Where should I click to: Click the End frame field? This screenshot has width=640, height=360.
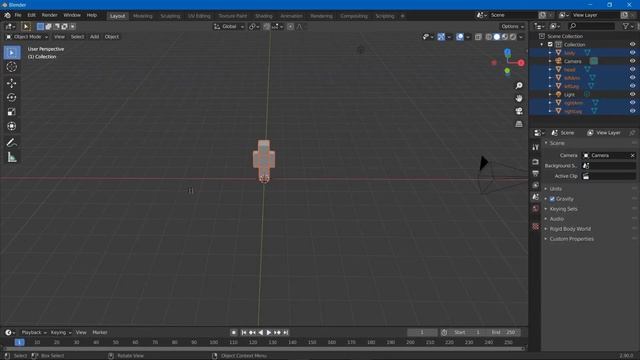click(x=503, y=333)
